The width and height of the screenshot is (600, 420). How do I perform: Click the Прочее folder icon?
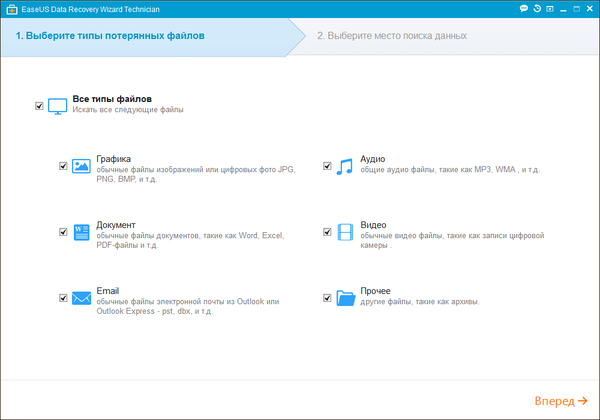click(345, 298)
